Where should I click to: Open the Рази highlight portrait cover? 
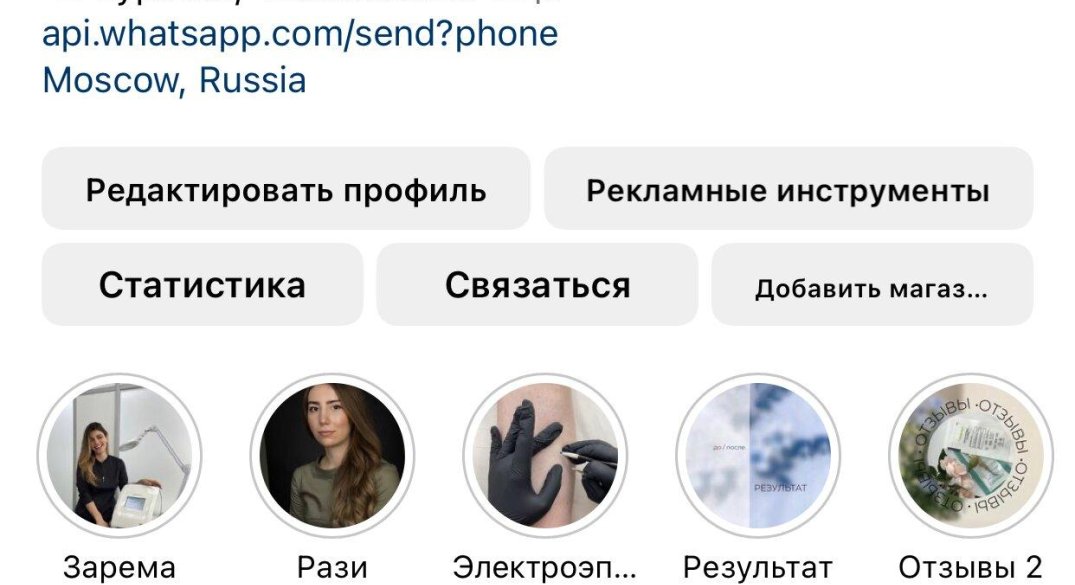pyautogui.click(x=333, y=455)
